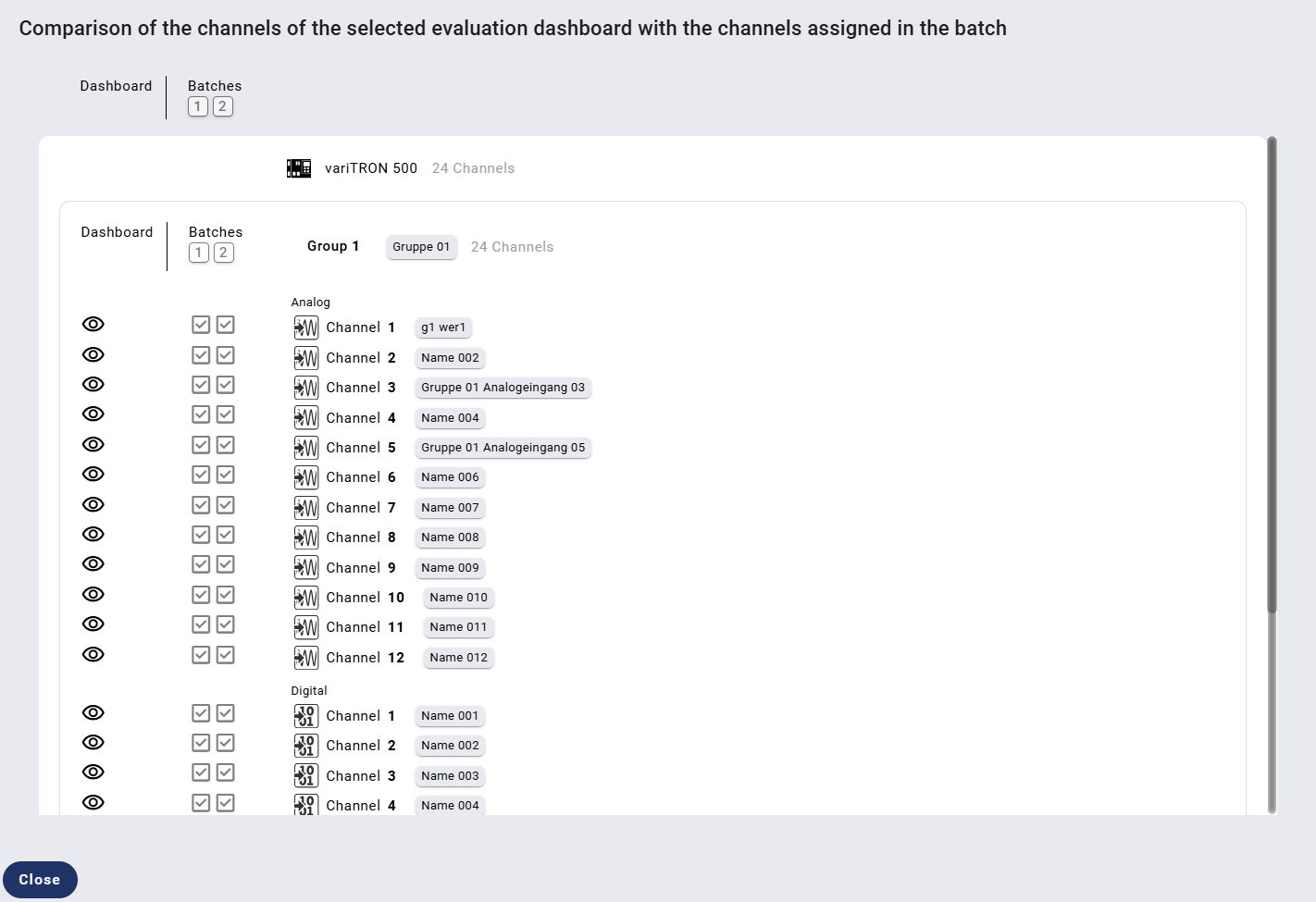Click analog Channel 12 waveform icon
This screenshot has width=1316, height=902.
point(306,658)
